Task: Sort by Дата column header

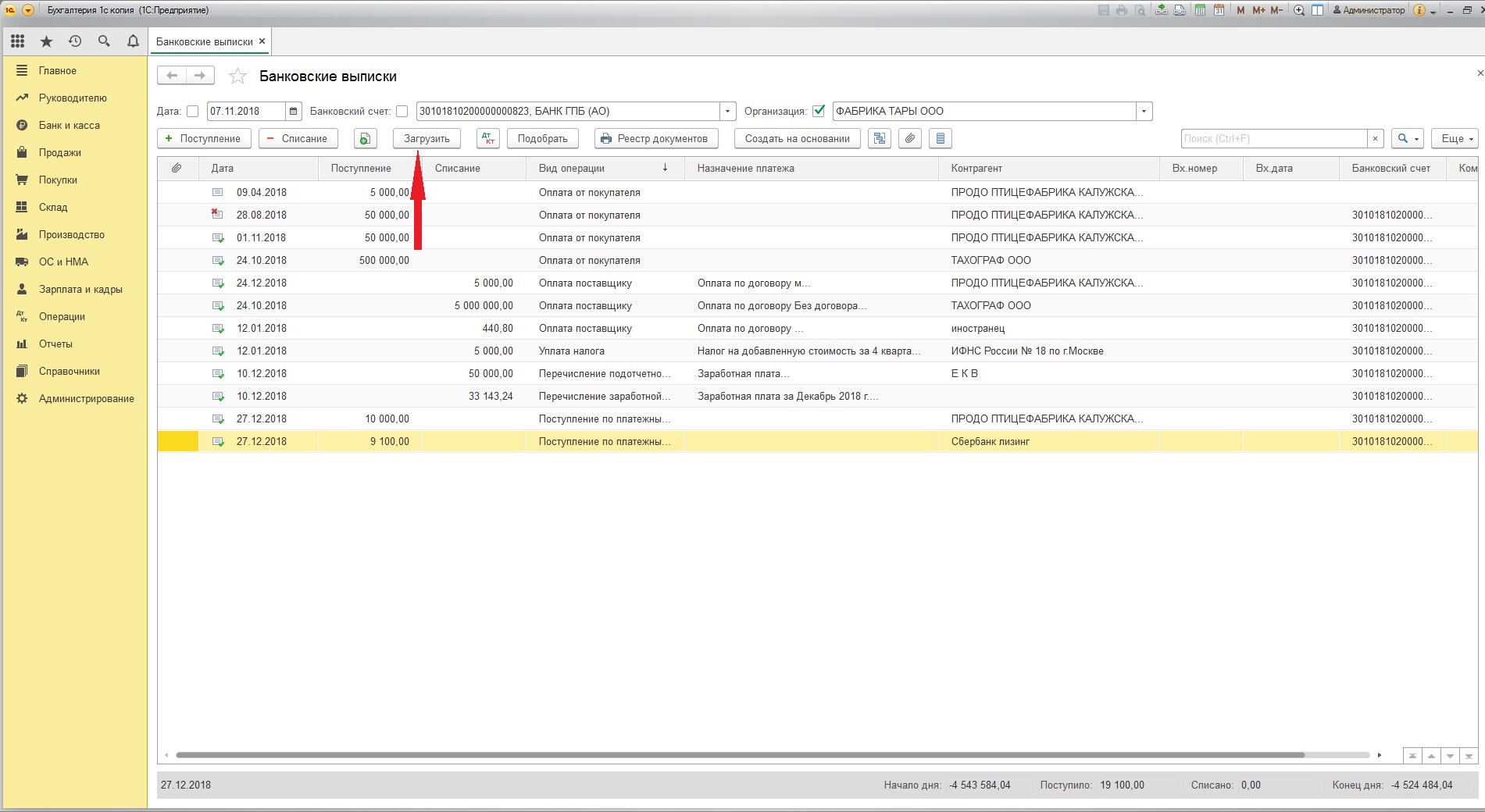Action: click(258, 168)
